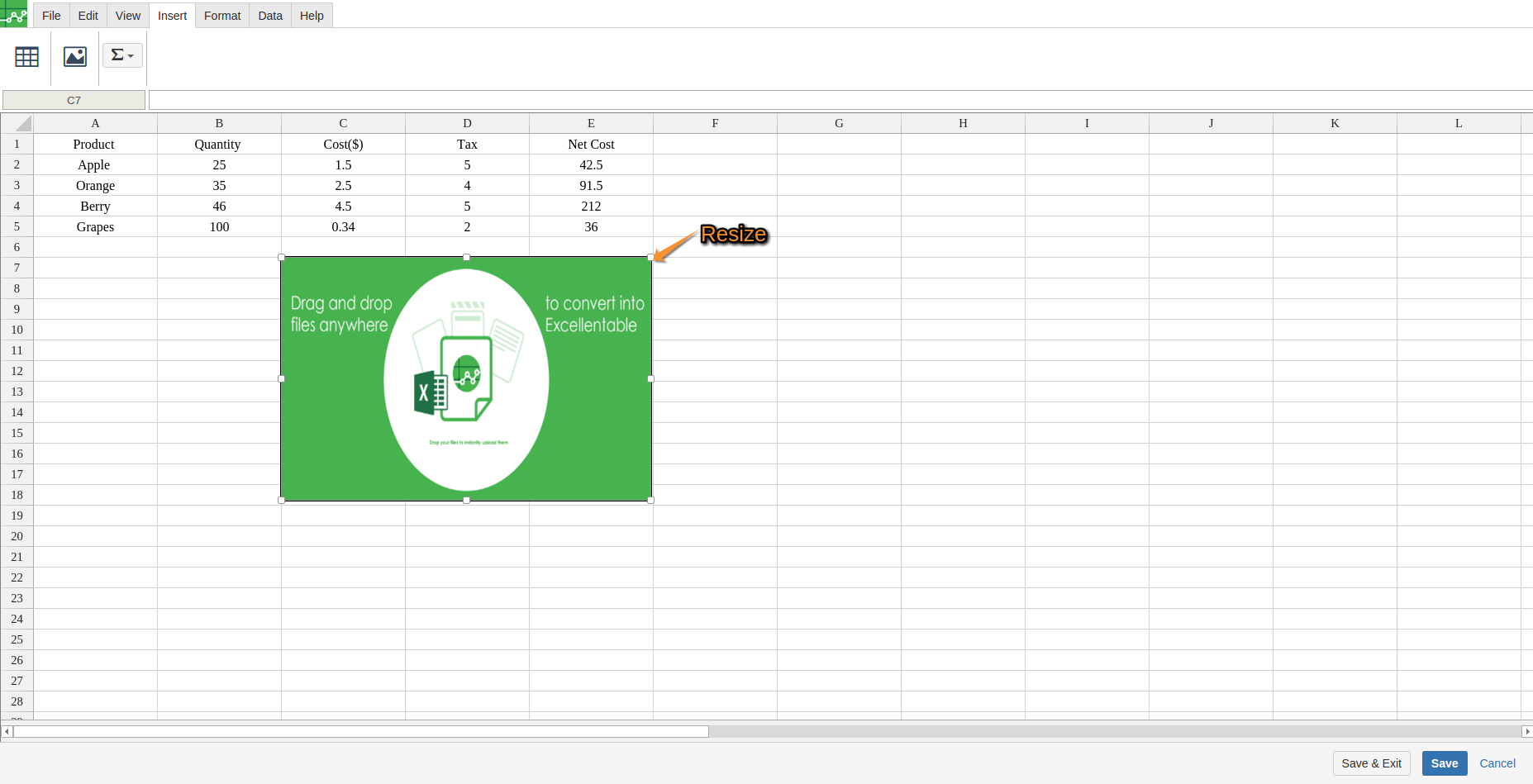This screenshot has width=1533, height=784.
Task: Select column K header
Action: [1335, 123]
